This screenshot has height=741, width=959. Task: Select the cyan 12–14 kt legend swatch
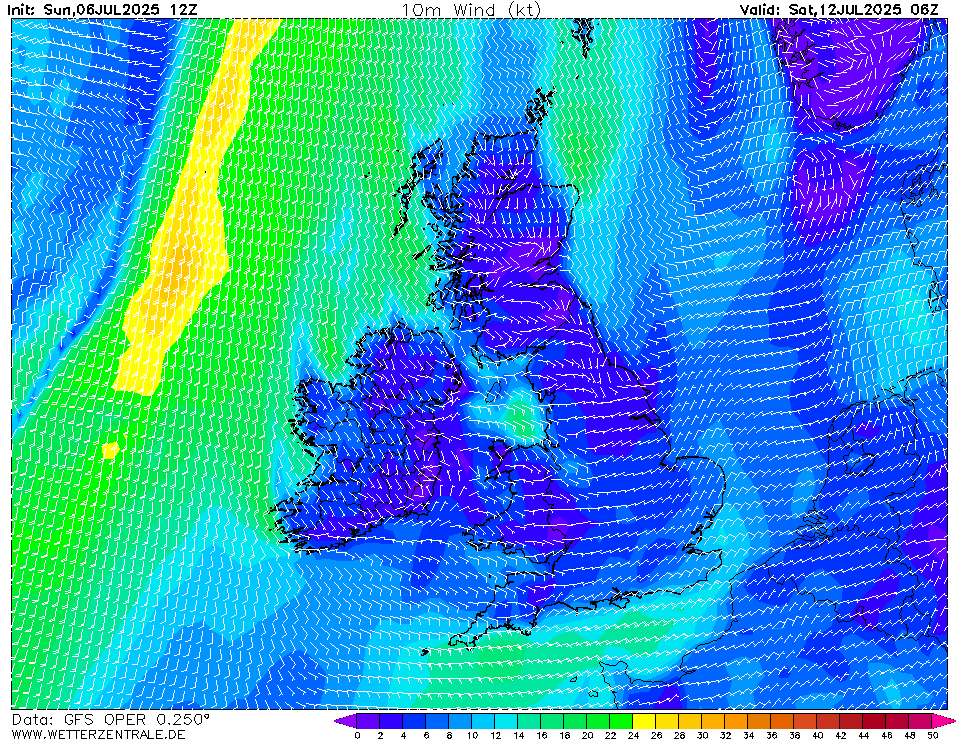[x=506, y=720]
